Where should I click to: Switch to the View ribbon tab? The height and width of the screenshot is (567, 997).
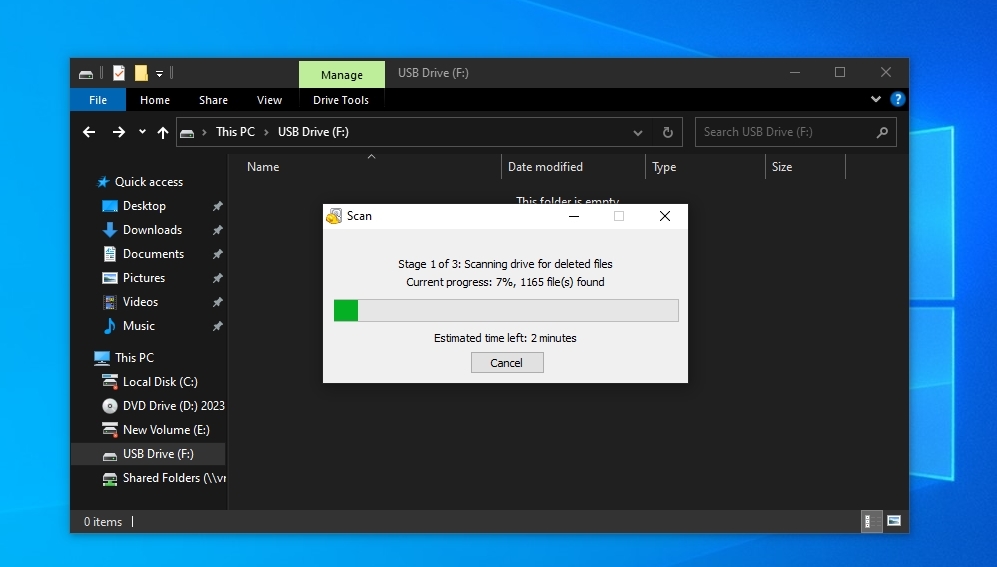point(269,100)
